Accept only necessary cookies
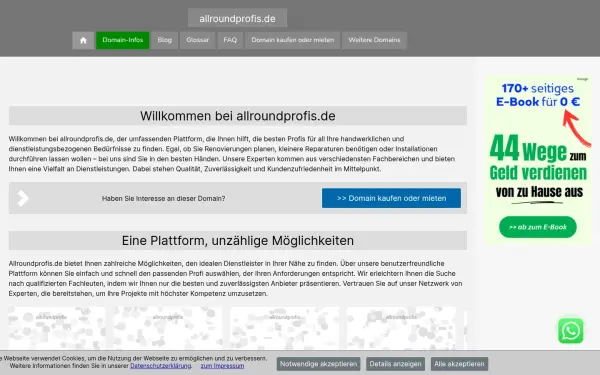This screenshot has height=375, width=600. click(x=318, y=364)
